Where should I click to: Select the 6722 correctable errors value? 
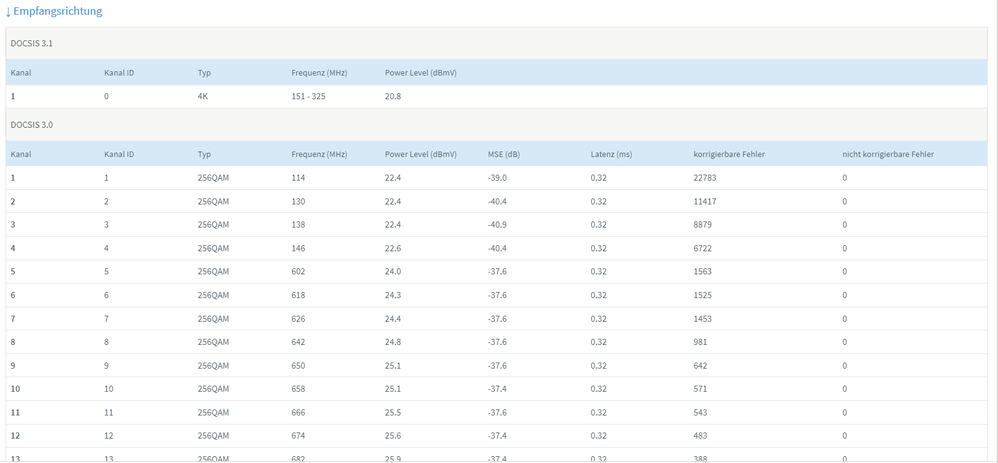coord(702,248)
